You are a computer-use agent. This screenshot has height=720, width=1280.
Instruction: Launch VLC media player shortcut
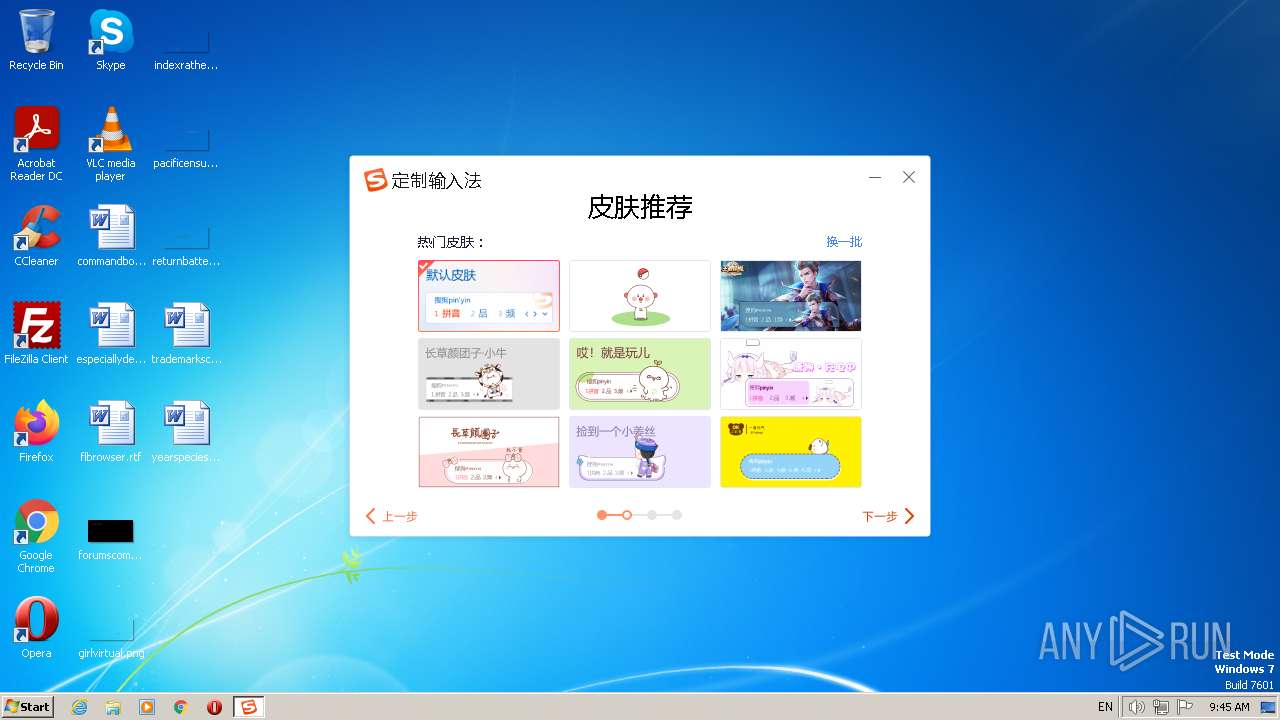tap(111, 144)
